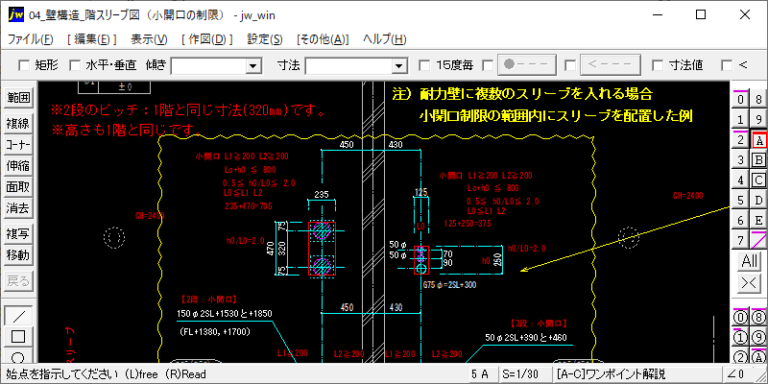Screen dimensions: 768x384
Task: Enable the 矩形 rectangle checkbox
Action: click(24, 65)
